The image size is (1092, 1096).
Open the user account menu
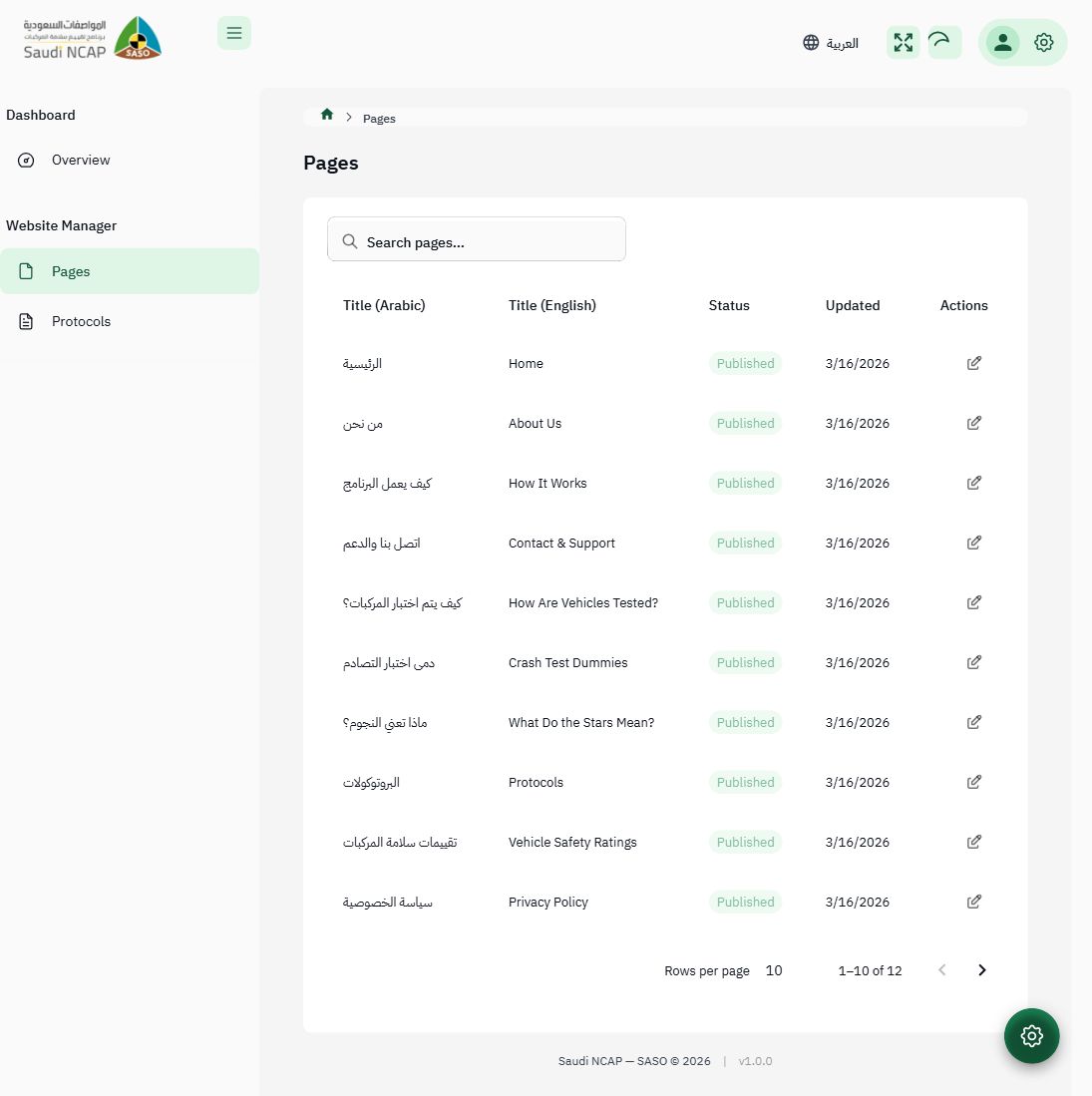click(1002, 42)
